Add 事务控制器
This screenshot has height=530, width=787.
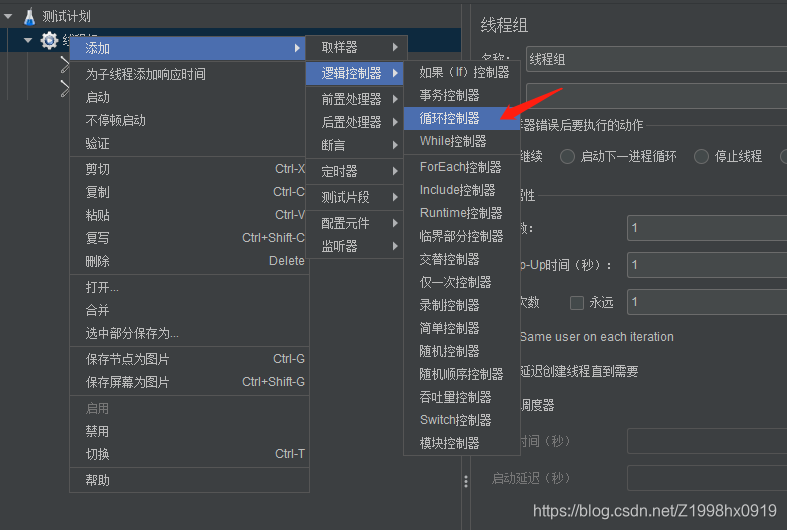[462, 95]
